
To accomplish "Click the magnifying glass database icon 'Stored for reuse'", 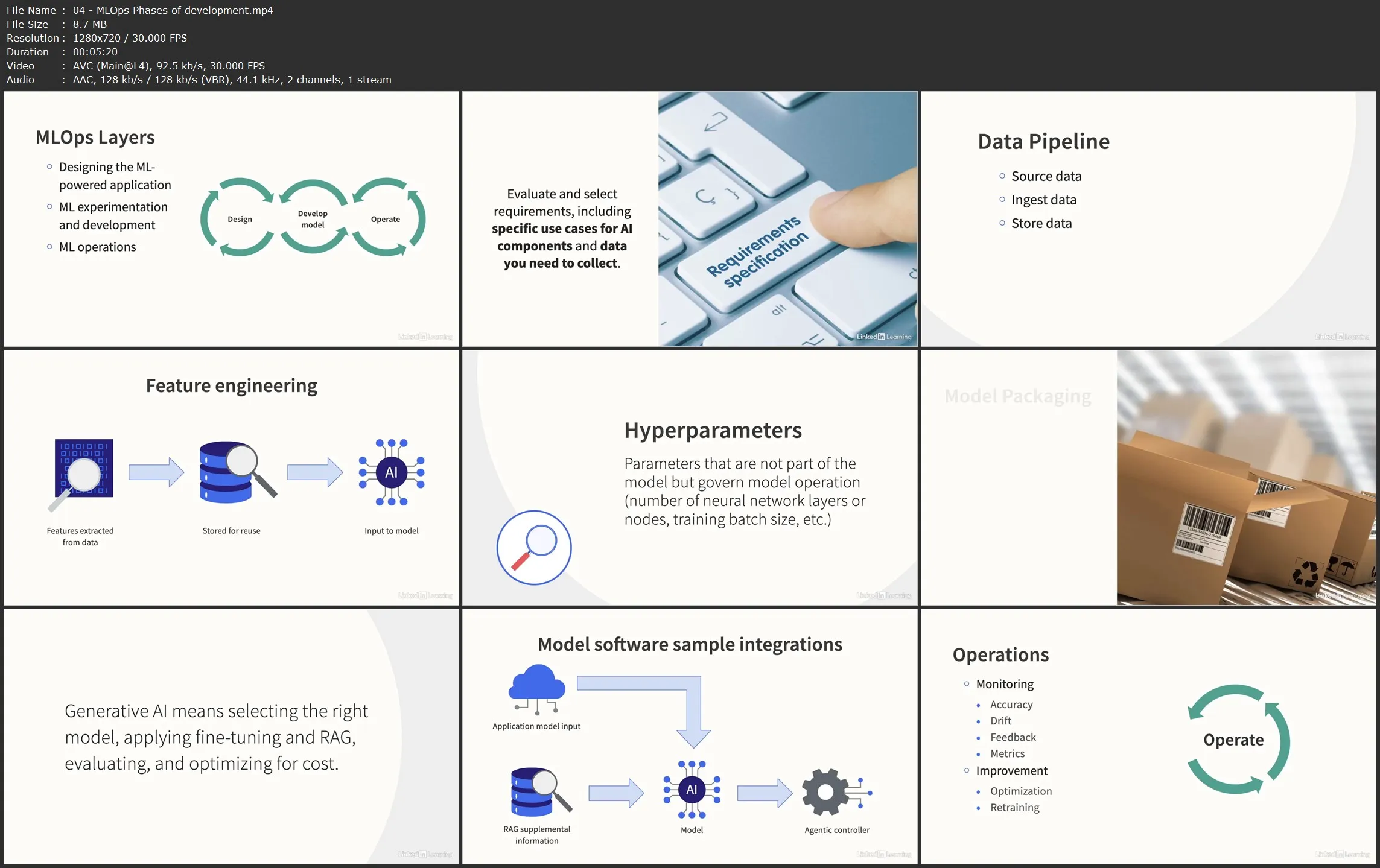I will [x=232, y=472].
